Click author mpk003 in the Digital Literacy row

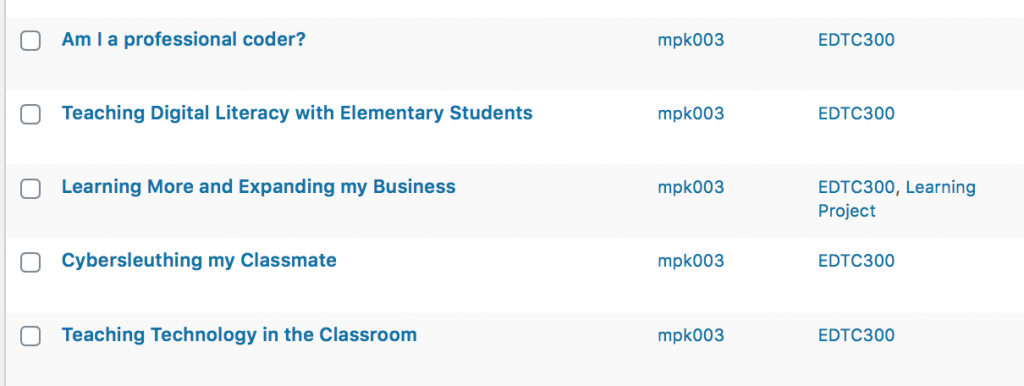coord(691,114)
